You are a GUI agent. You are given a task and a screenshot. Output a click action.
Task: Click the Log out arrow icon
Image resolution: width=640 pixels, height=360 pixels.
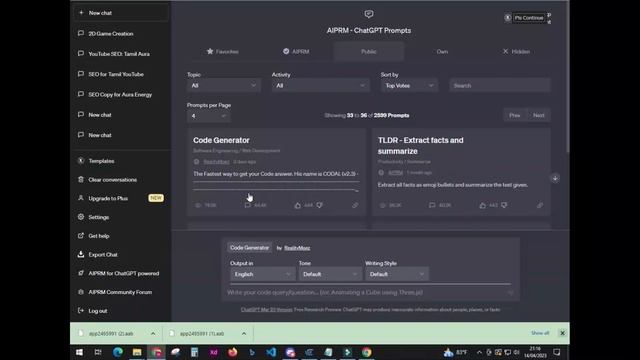tap(81, 311)
